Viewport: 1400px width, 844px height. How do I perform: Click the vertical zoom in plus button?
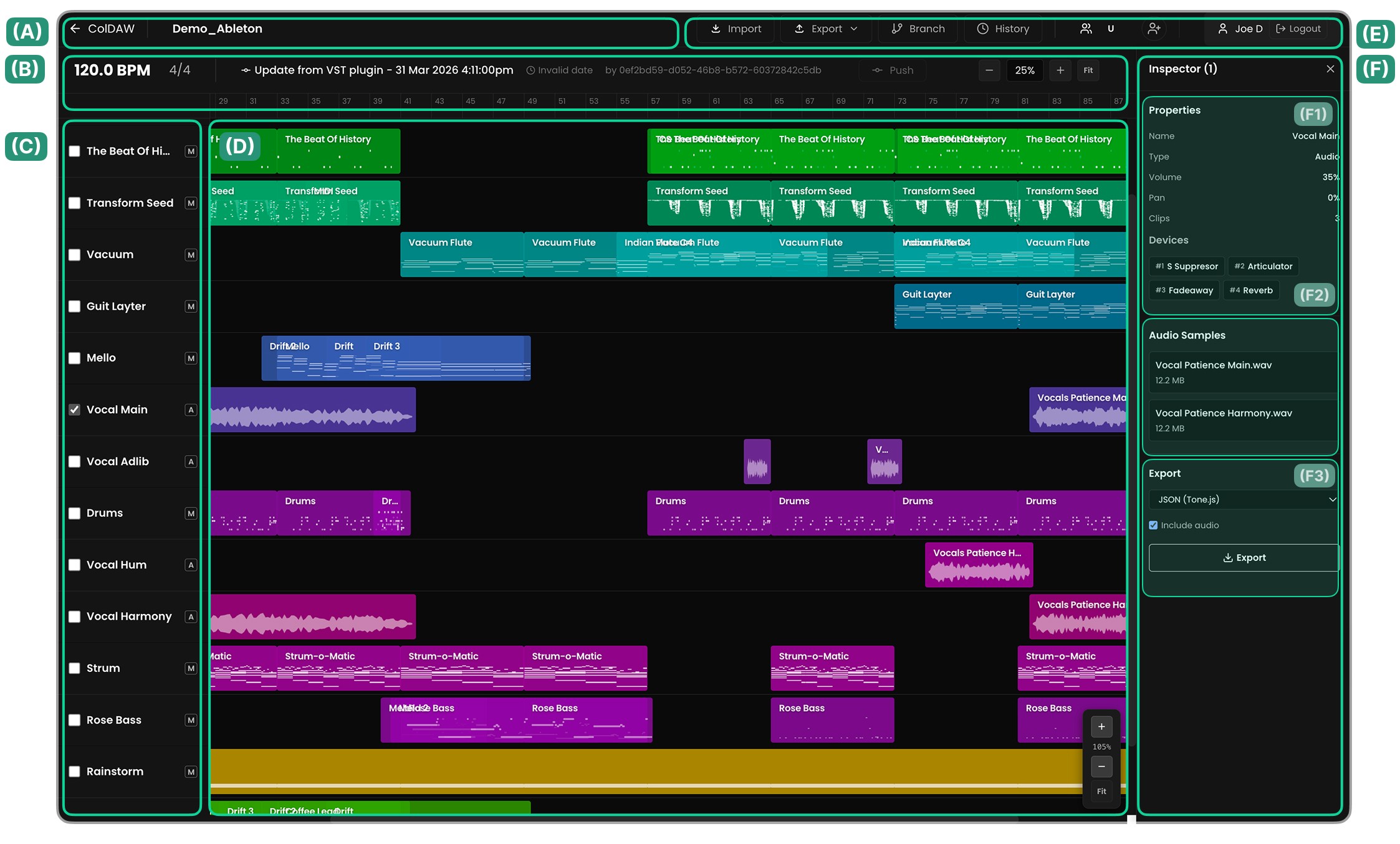1101,727
